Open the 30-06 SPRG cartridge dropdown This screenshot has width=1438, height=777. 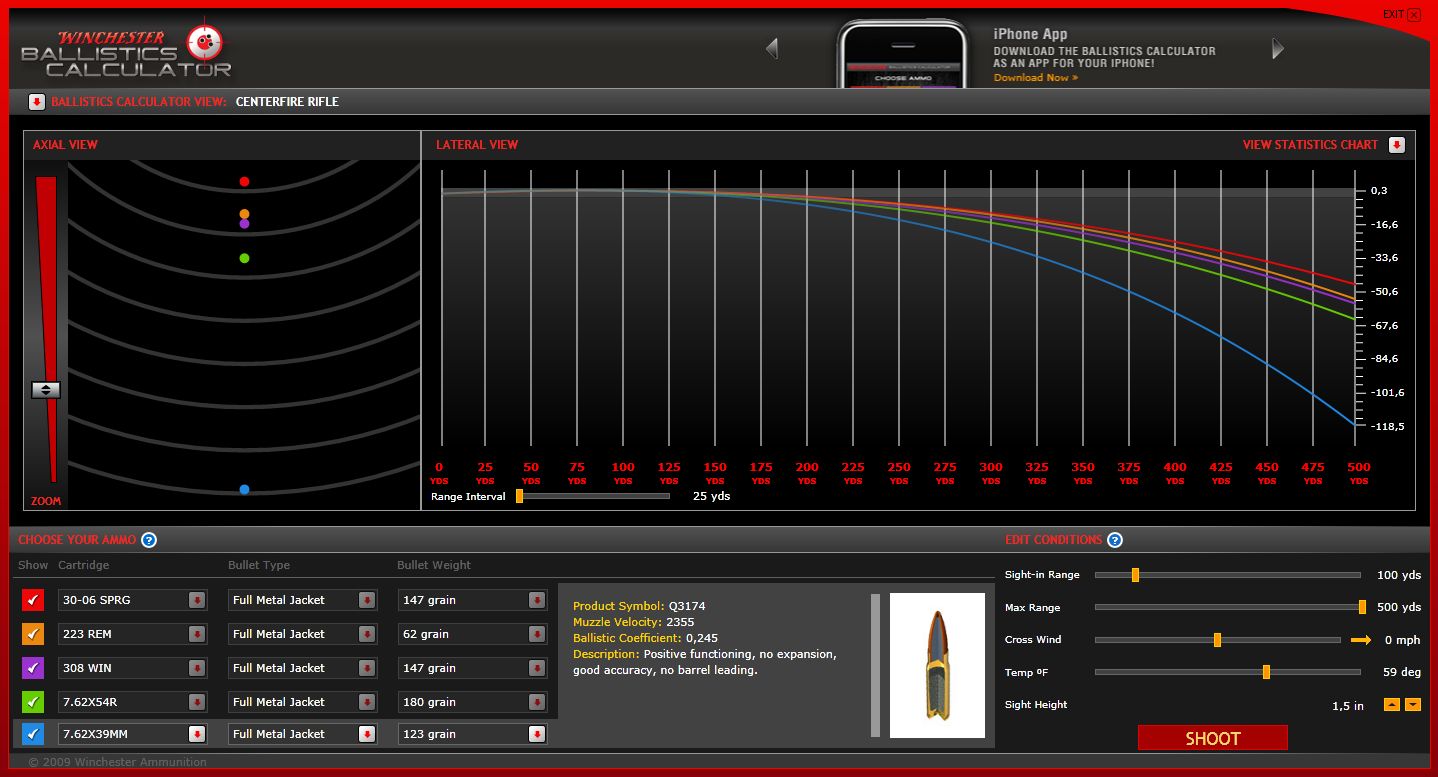[197, 600]
